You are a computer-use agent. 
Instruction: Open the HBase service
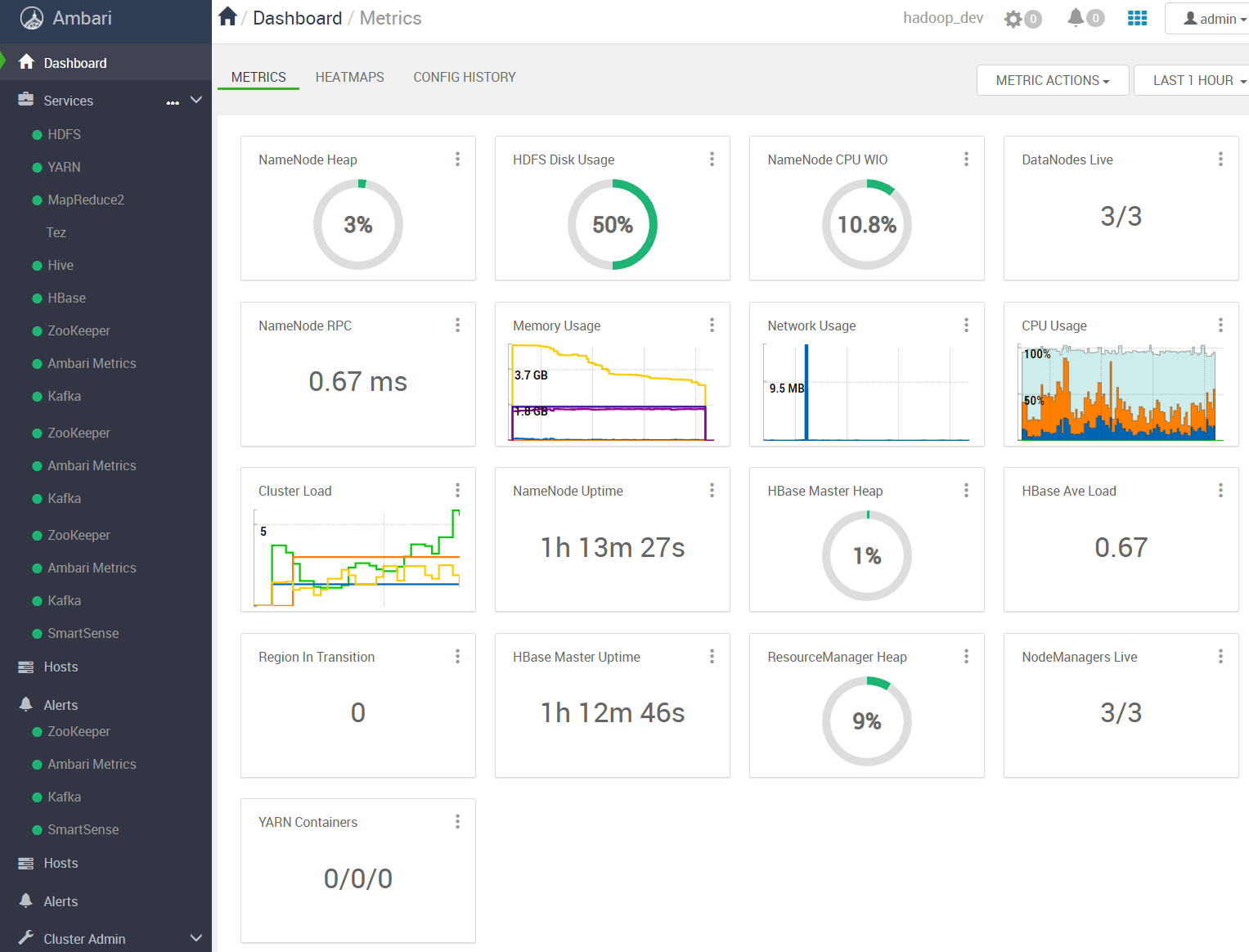(67, 298)
